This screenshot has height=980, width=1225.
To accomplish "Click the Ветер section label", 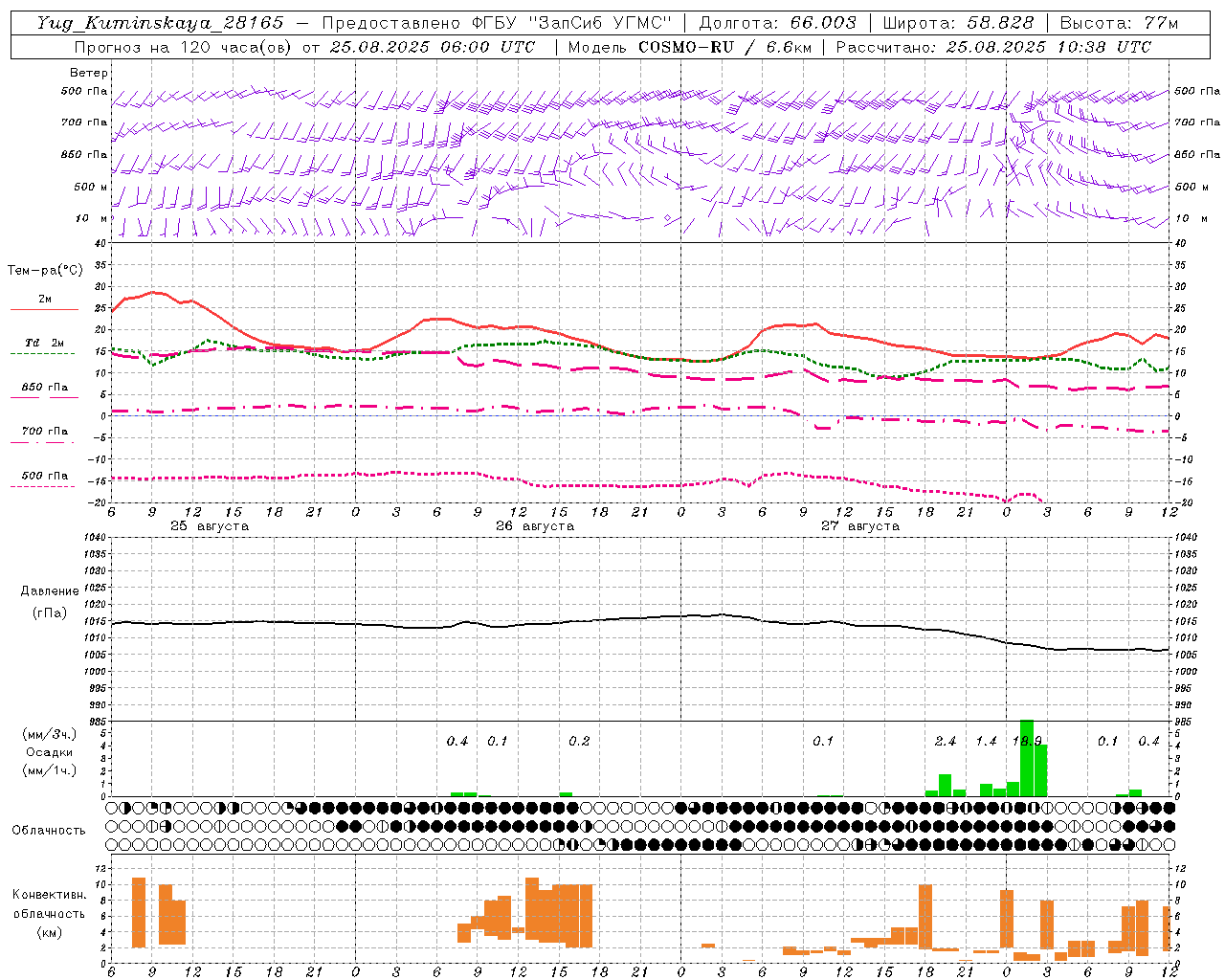I will [x=88, y=73].
